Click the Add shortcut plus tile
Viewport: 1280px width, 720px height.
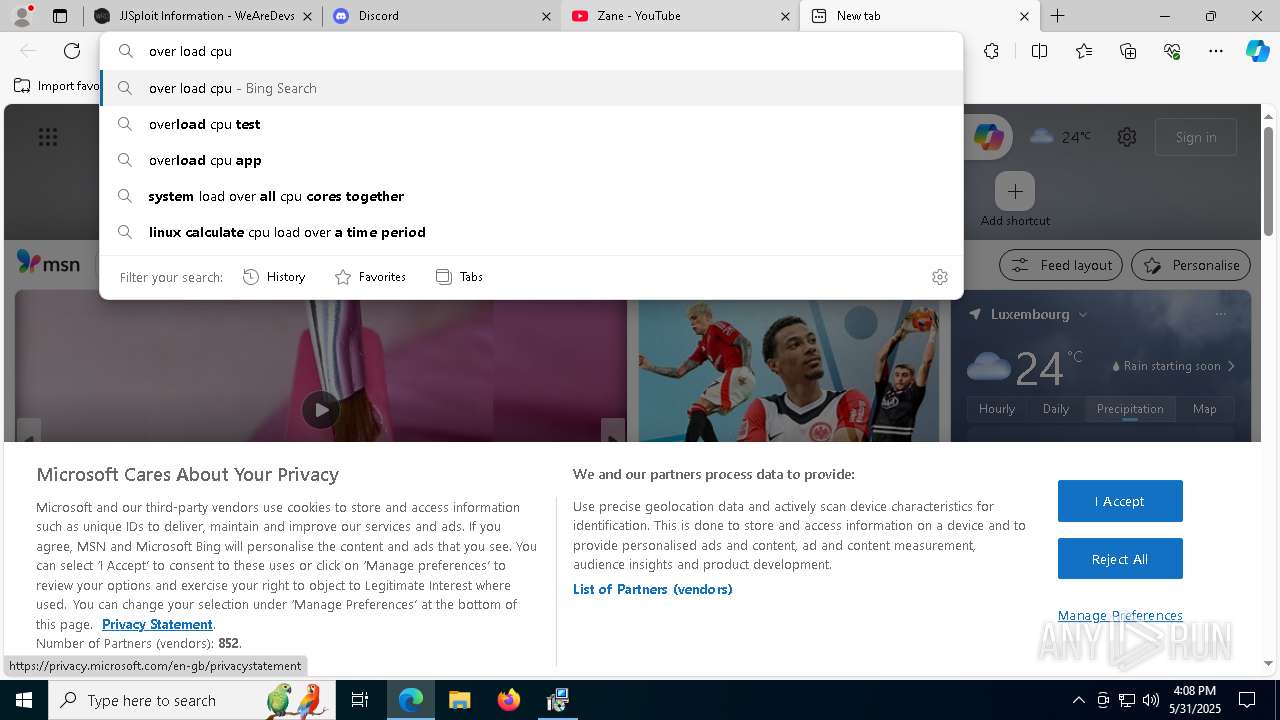point(1015,191)
